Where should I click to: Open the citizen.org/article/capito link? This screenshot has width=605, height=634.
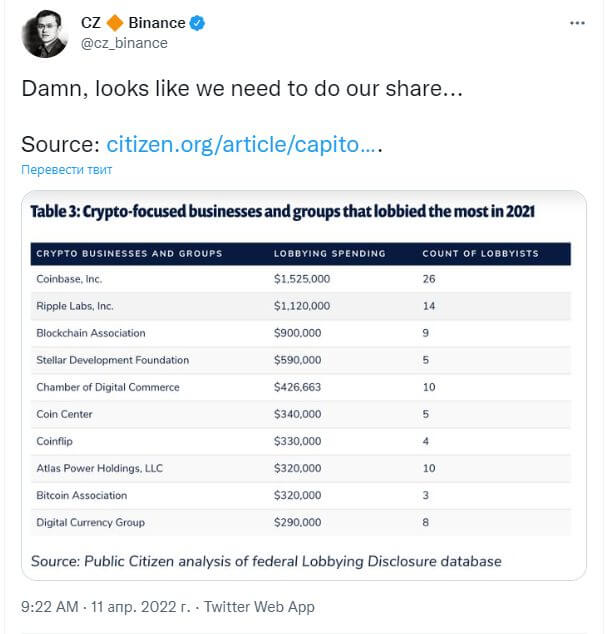click(x=244, y=144)
